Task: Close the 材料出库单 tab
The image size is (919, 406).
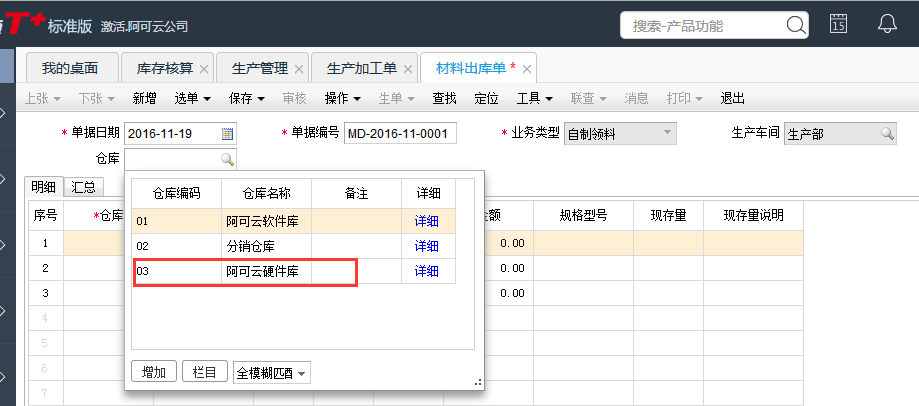Action: (x=527, y=69)
